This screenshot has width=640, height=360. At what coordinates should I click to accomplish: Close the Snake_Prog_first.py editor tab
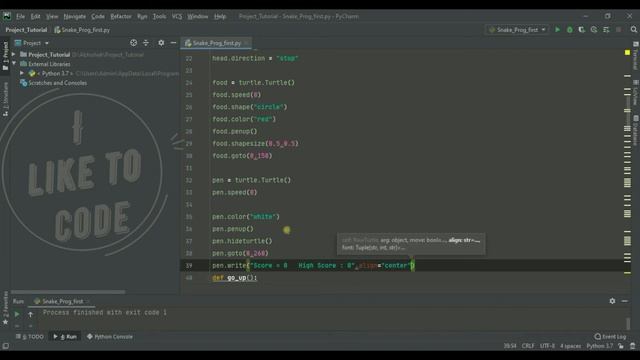click(x=246, y=43)
